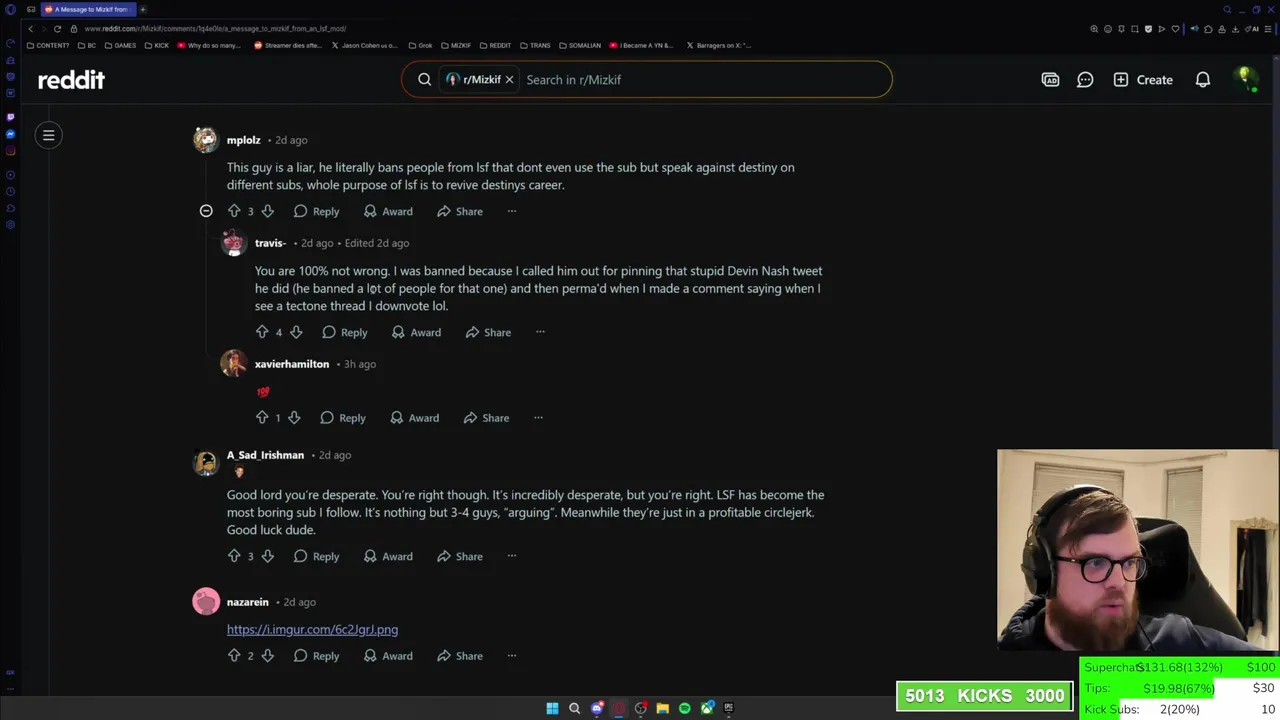
Task: Upvote mplolz's comment
Action: click(x=234, y=211)
